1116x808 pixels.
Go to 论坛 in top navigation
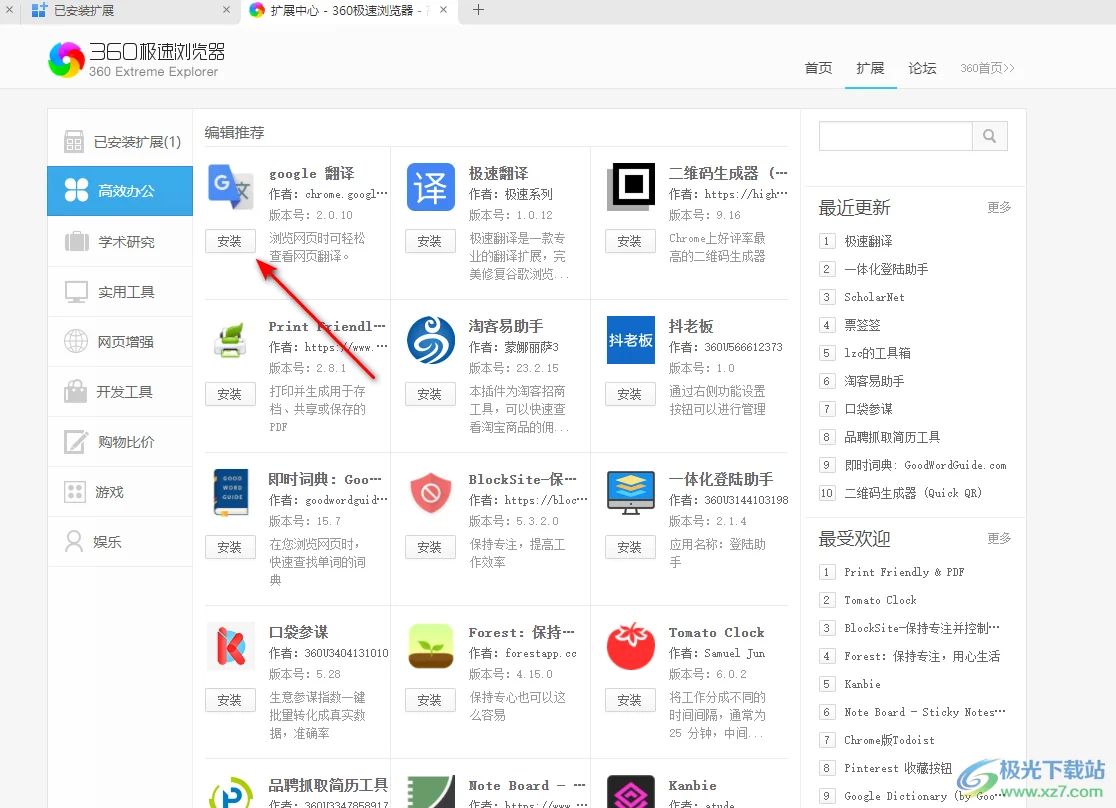coord(922,68)
